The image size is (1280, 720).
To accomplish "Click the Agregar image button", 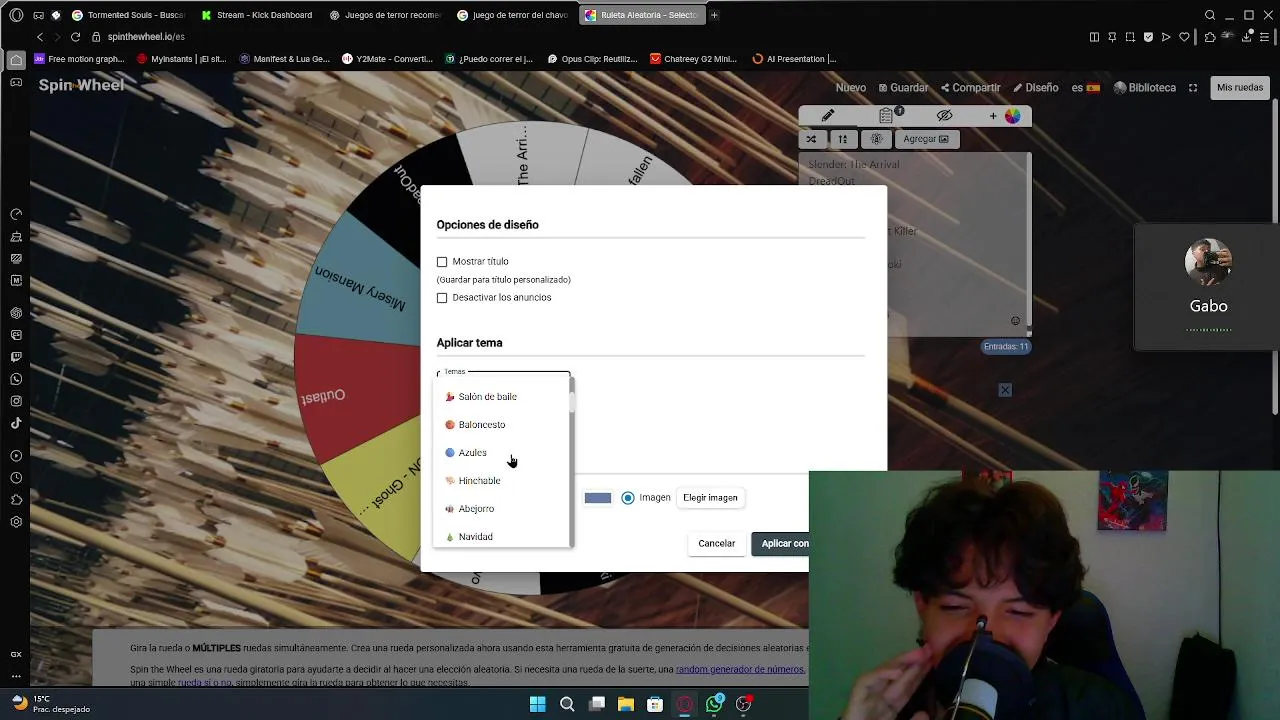I will (926, 139).
